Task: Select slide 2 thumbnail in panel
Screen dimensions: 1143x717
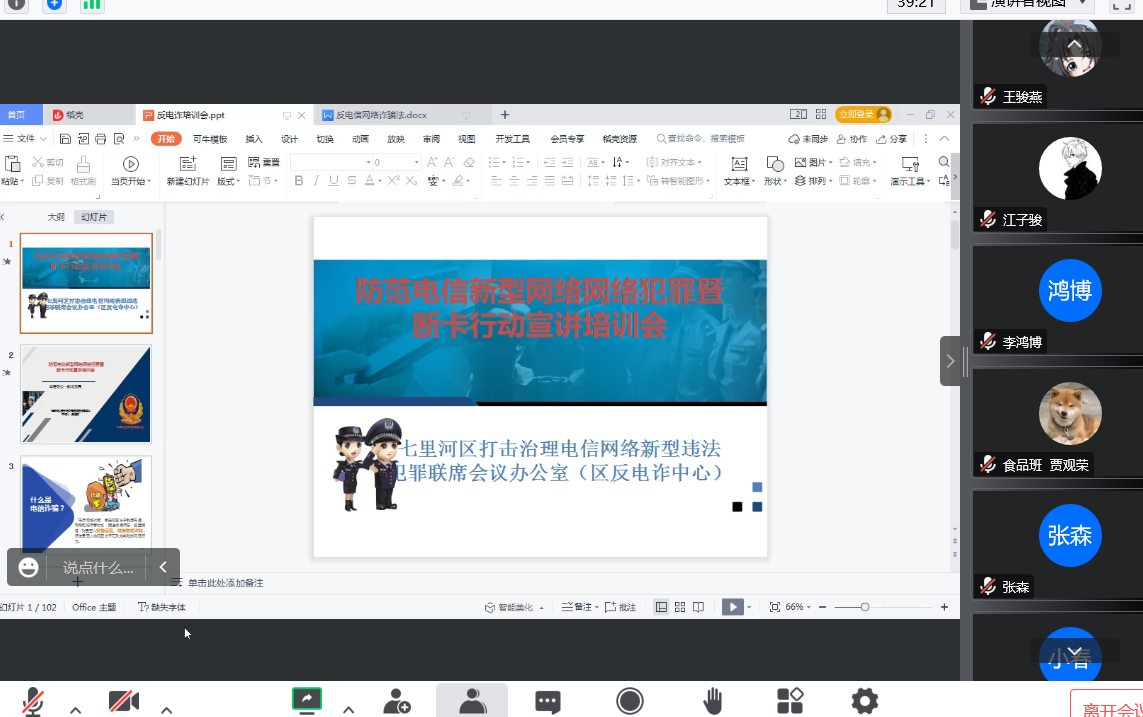Action: tap(86, 394)
